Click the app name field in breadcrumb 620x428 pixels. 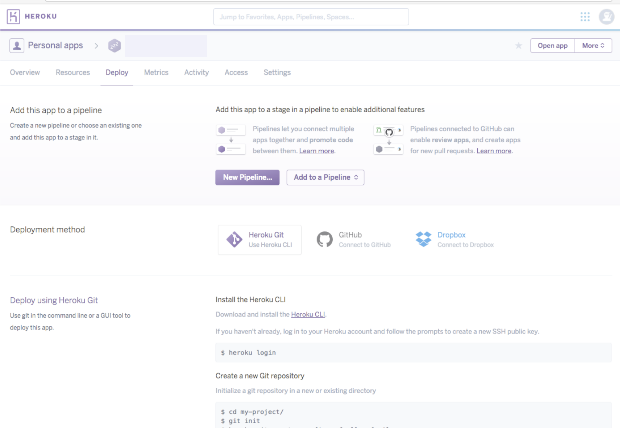pos(166,46)
